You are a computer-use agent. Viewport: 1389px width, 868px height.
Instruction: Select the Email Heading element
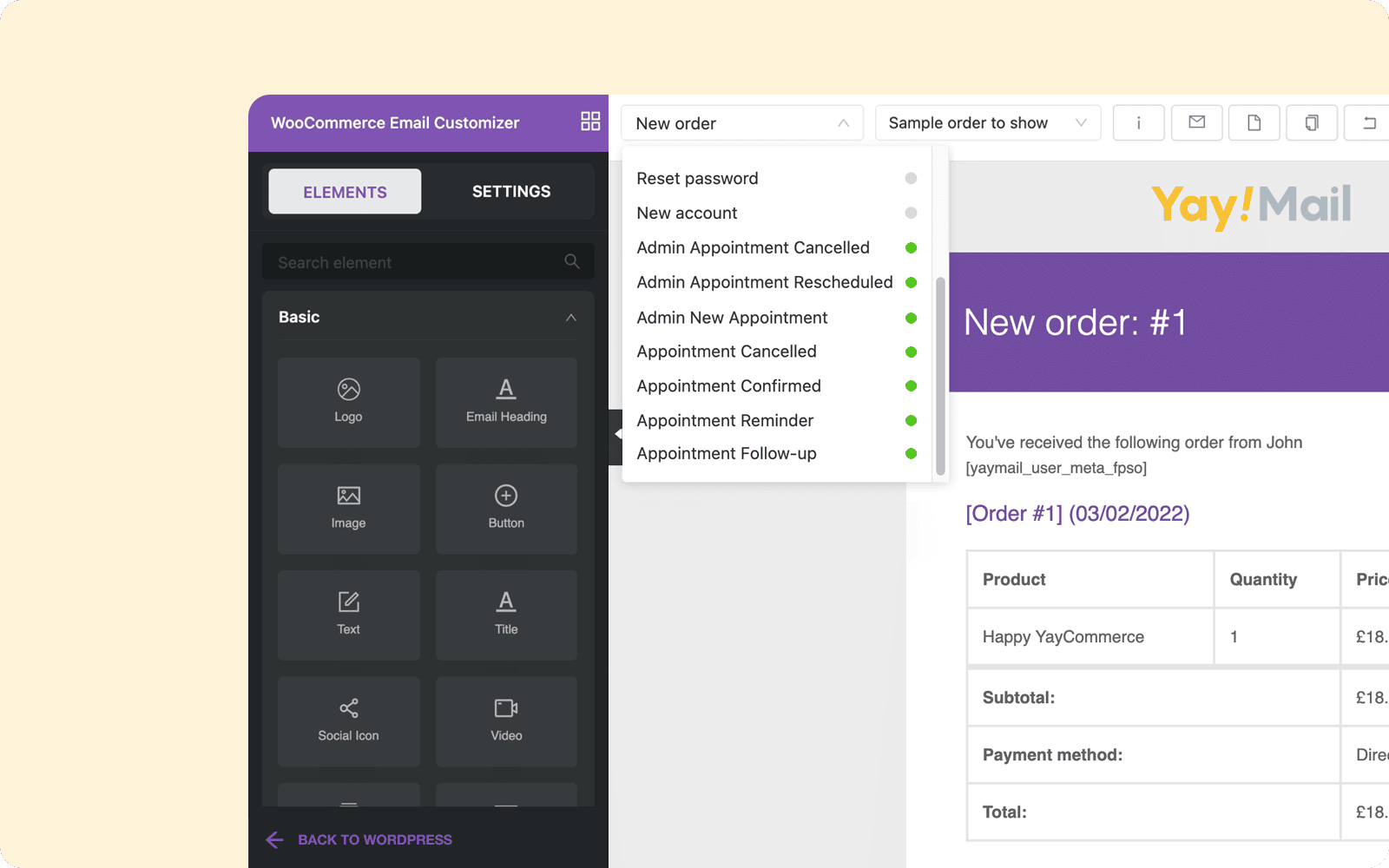point(506,403)
